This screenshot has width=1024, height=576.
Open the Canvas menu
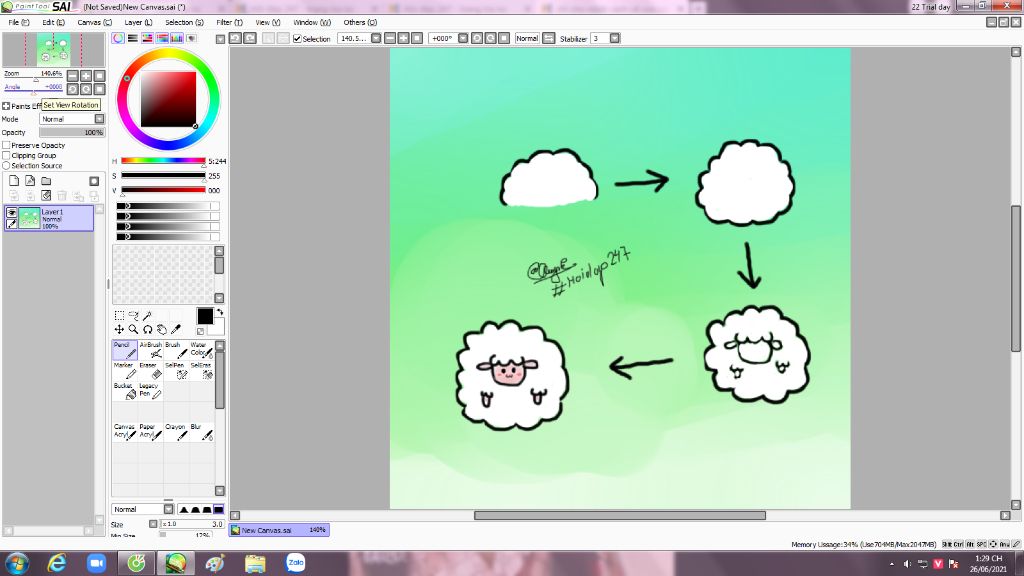coord(95,22)
